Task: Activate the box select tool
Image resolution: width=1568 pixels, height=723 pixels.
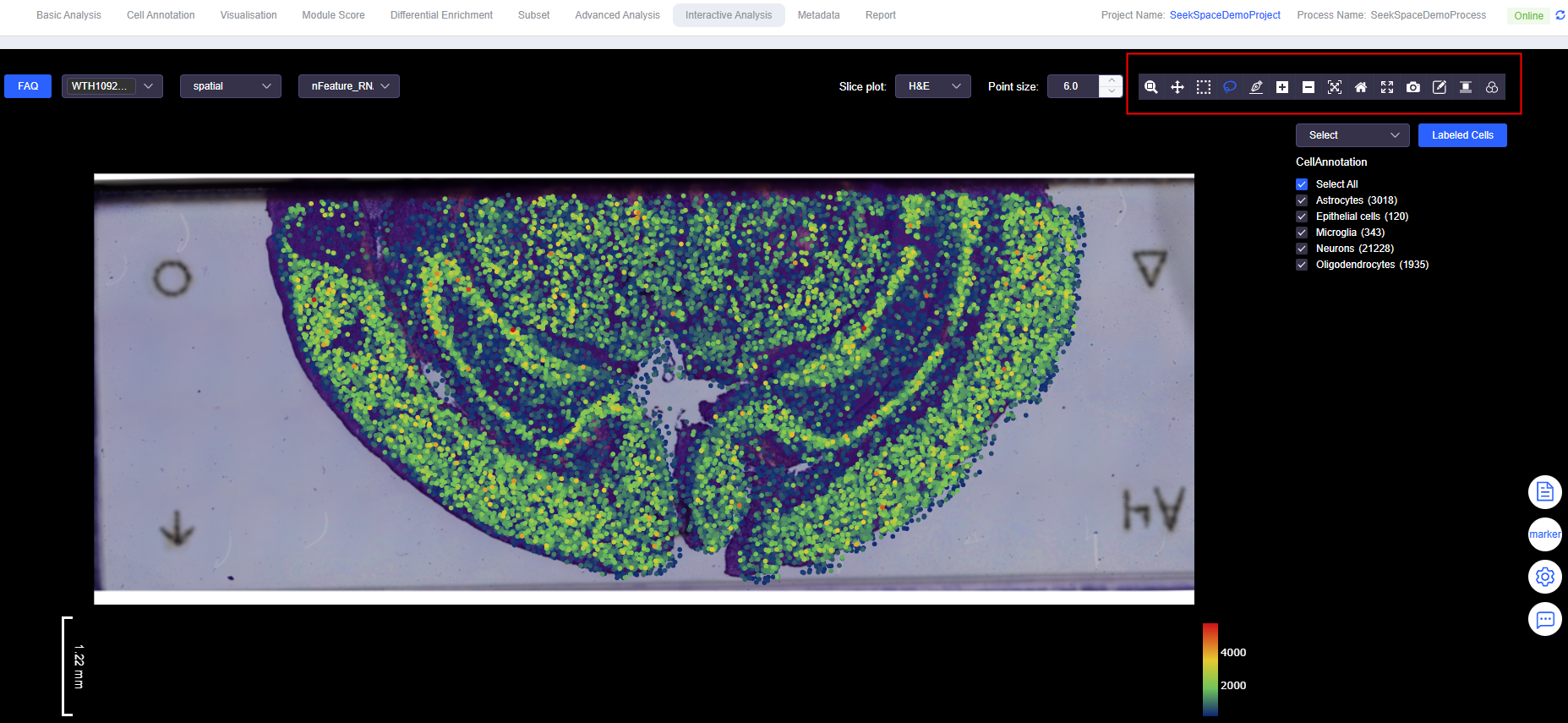Action: coord(1204,87)
